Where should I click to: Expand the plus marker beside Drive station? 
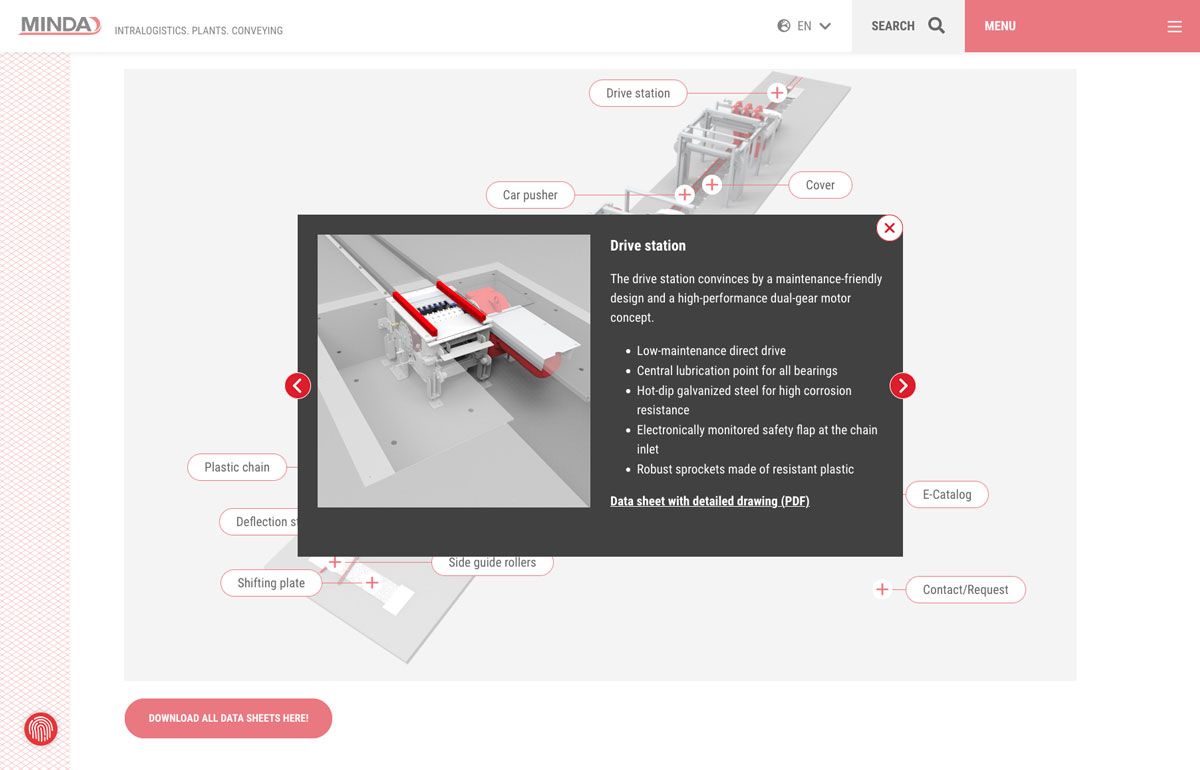point(777,93)
